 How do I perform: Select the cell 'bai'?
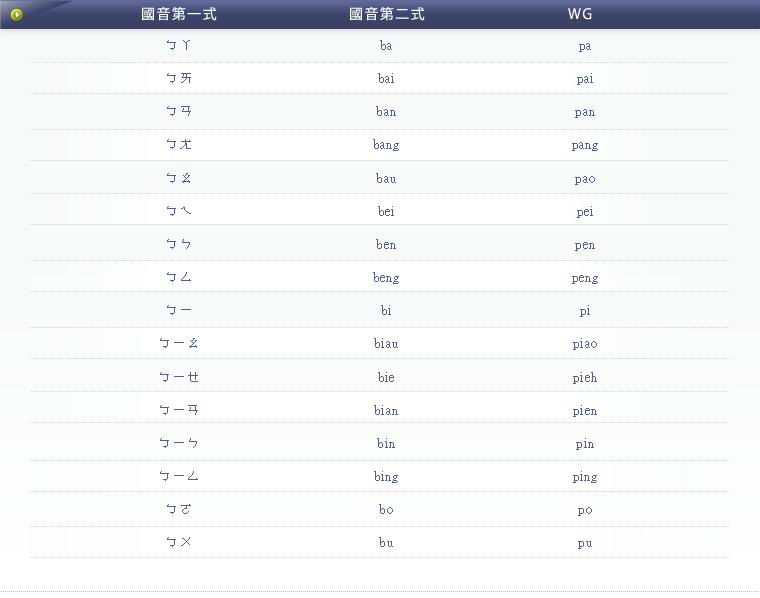click(386, 79)
